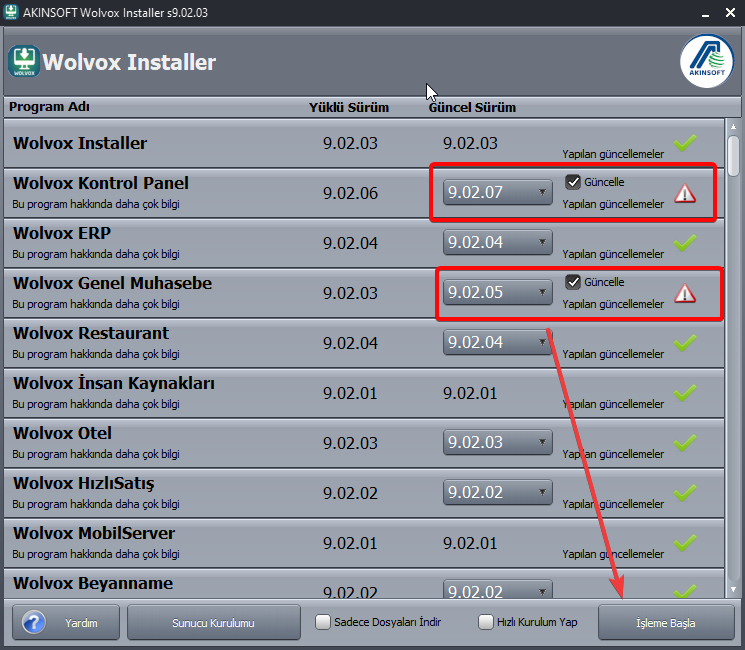Click installed version 9.02.03 of Genel Muhasebe
Image resolution: width=745 pixels, height=650 pixels.
click(x=350, y=293)
